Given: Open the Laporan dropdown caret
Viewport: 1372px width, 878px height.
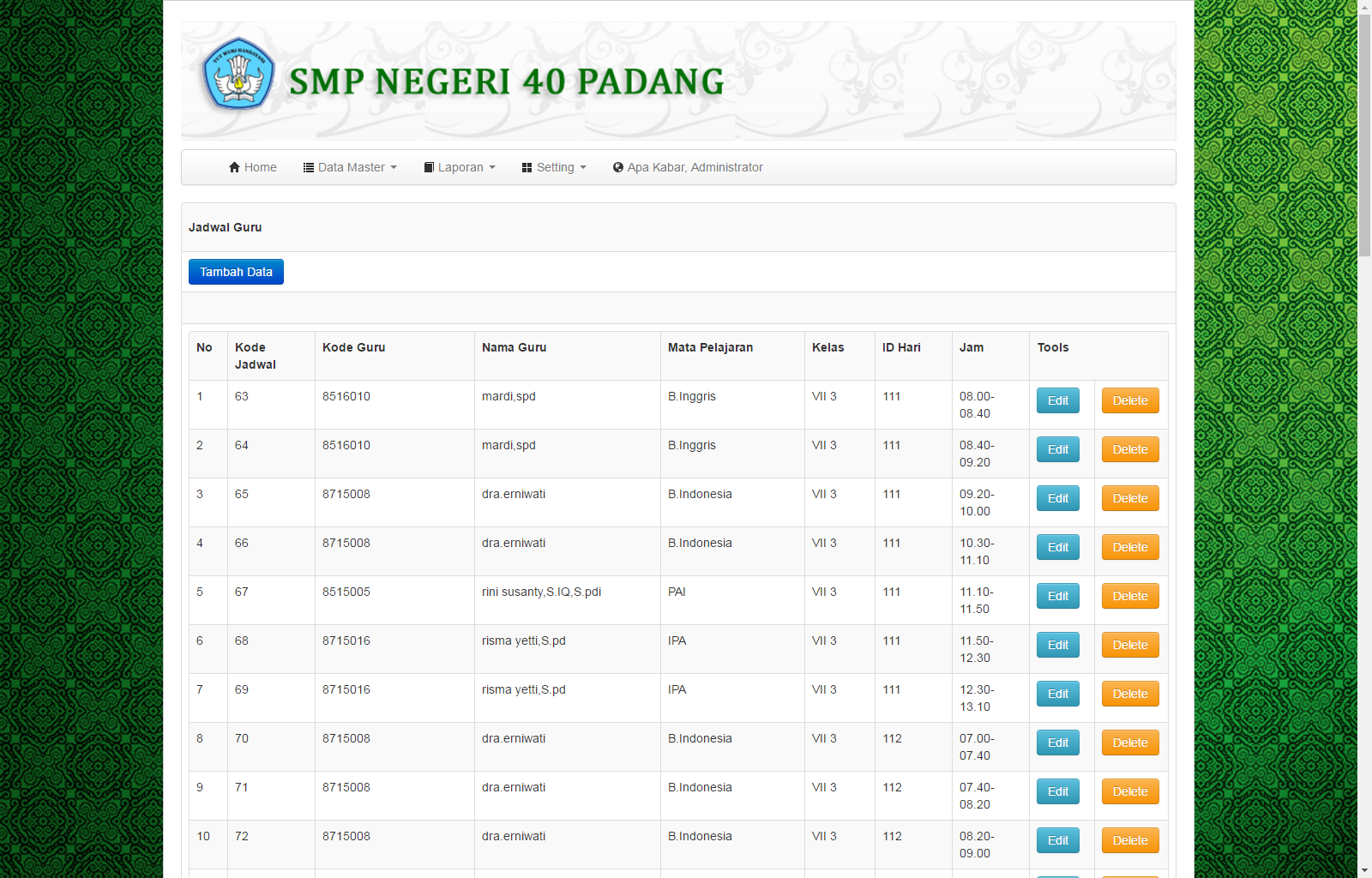Looking at the screenshot, I should click(x=492, y=168).
